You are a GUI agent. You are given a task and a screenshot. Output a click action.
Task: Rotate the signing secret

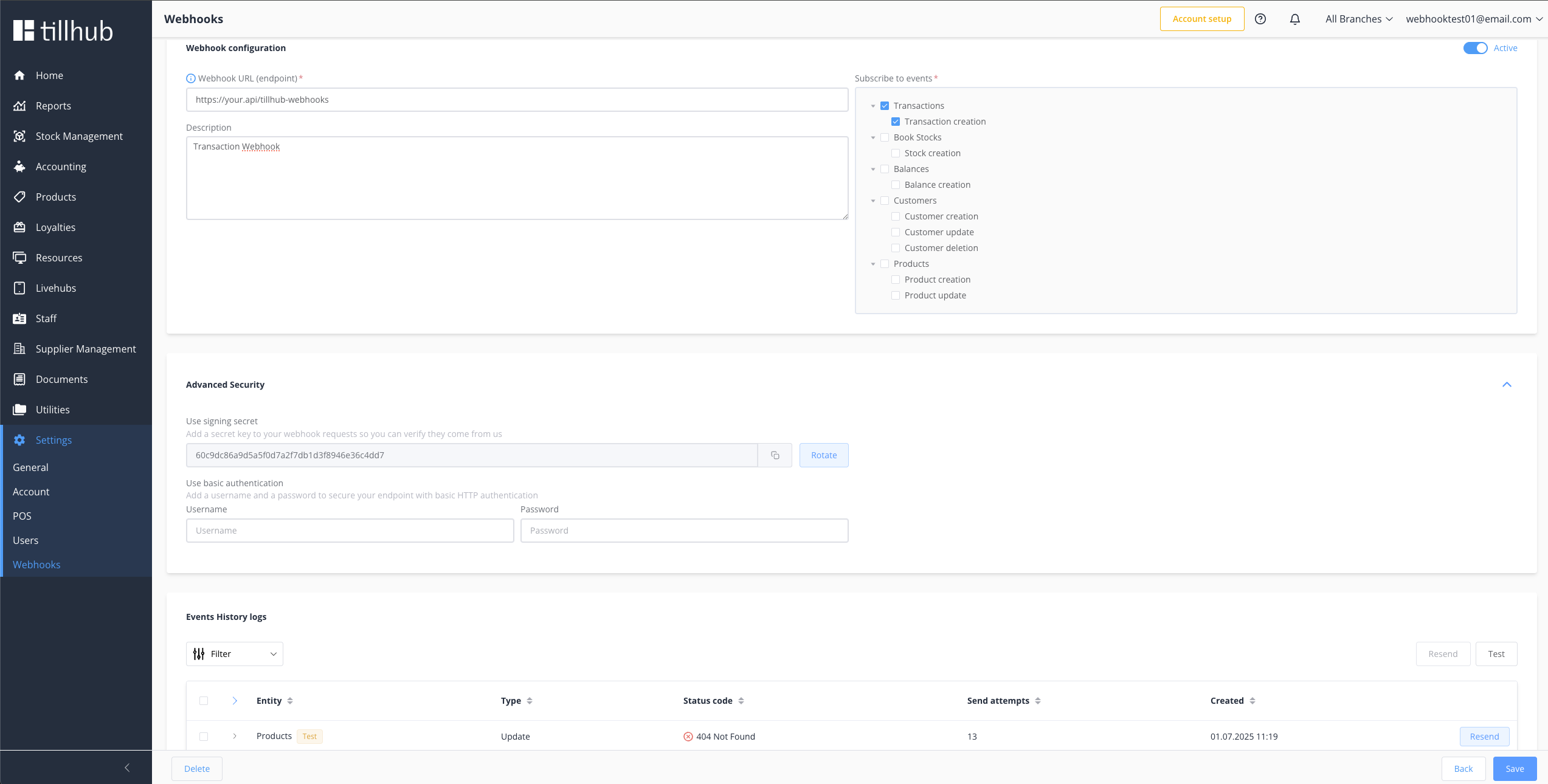[824, 455]
